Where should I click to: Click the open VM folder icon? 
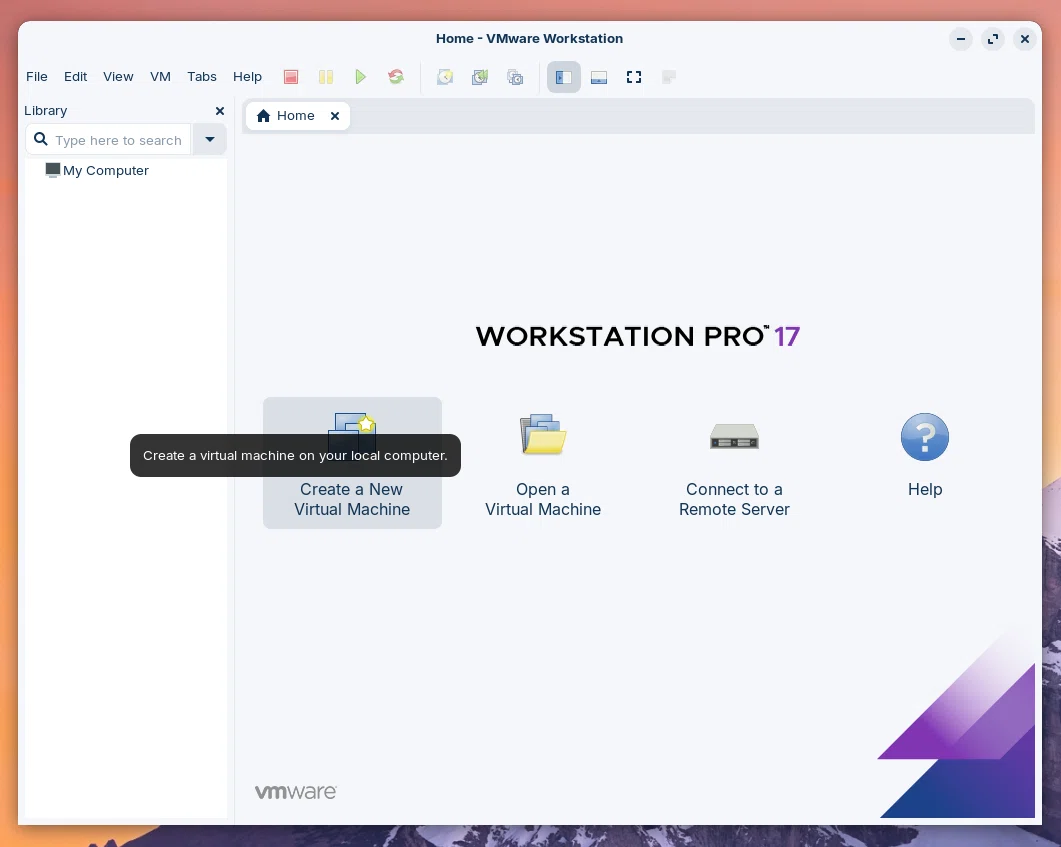click(543, 434)
